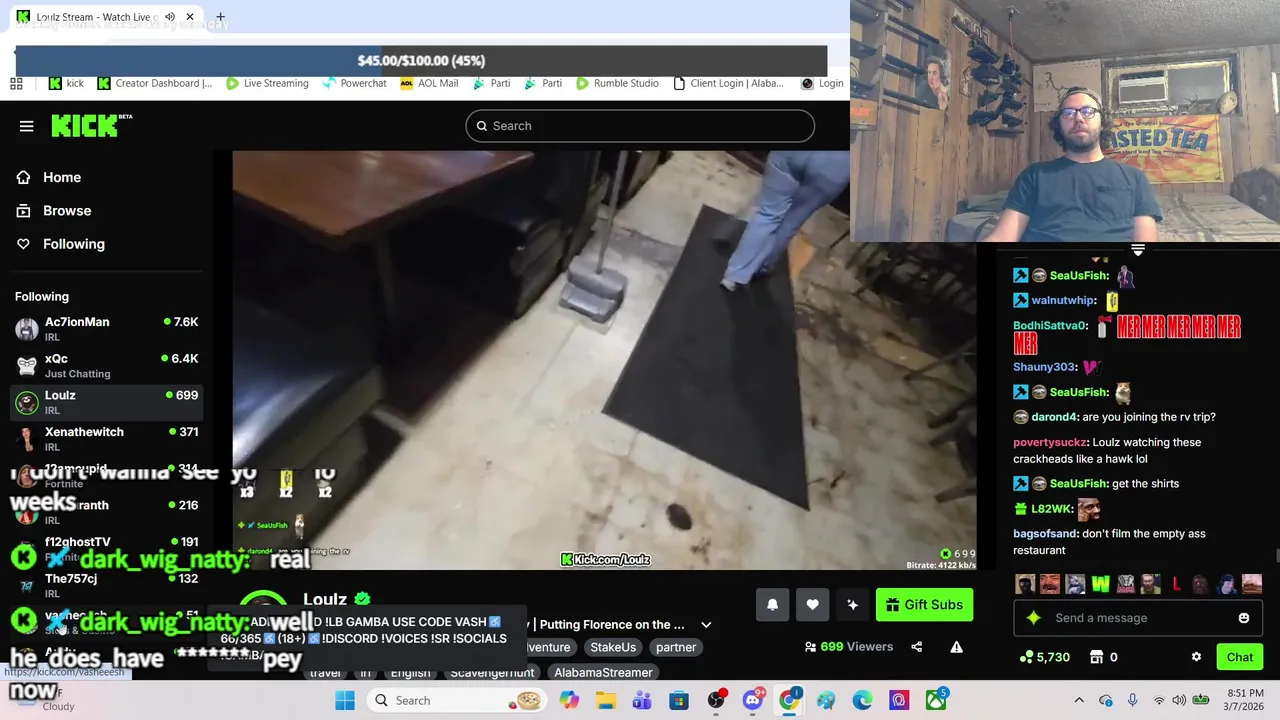This screenshot has width=1280, height=720.
Task: Click the sparkle icon in the message box
Action: point(1034,618)
